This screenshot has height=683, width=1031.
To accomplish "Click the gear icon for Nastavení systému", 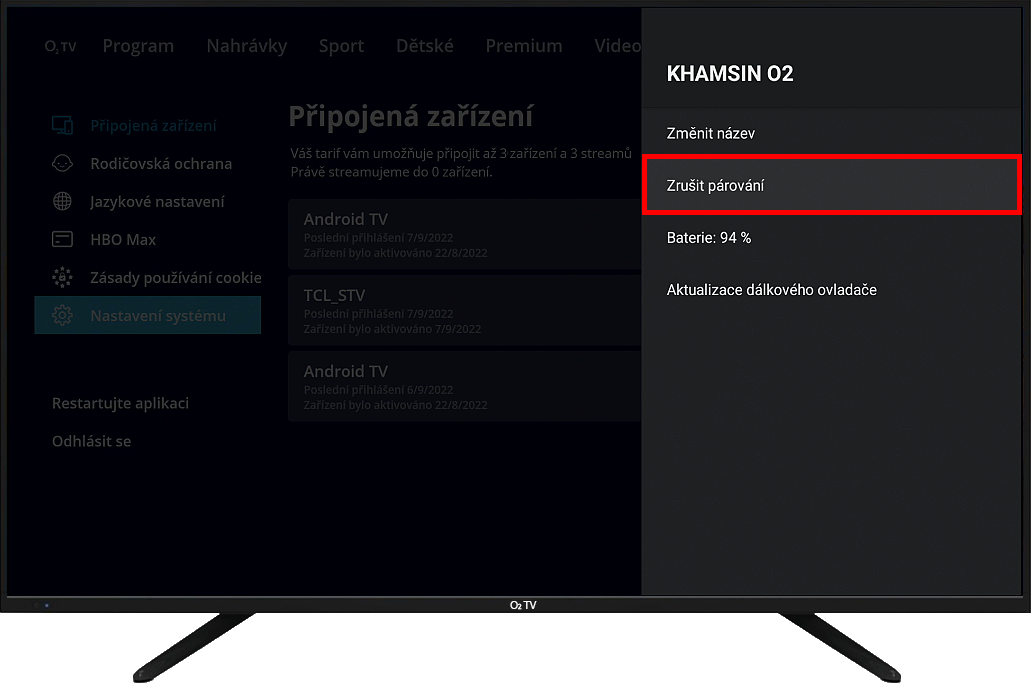I will pyautogui.click(x=62, y=316).
